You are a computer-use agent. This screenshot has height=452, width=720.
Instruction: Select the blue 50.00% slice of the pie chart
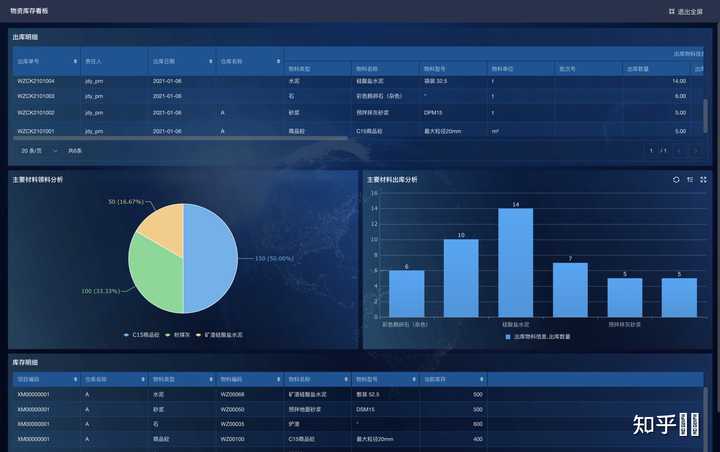211,259
